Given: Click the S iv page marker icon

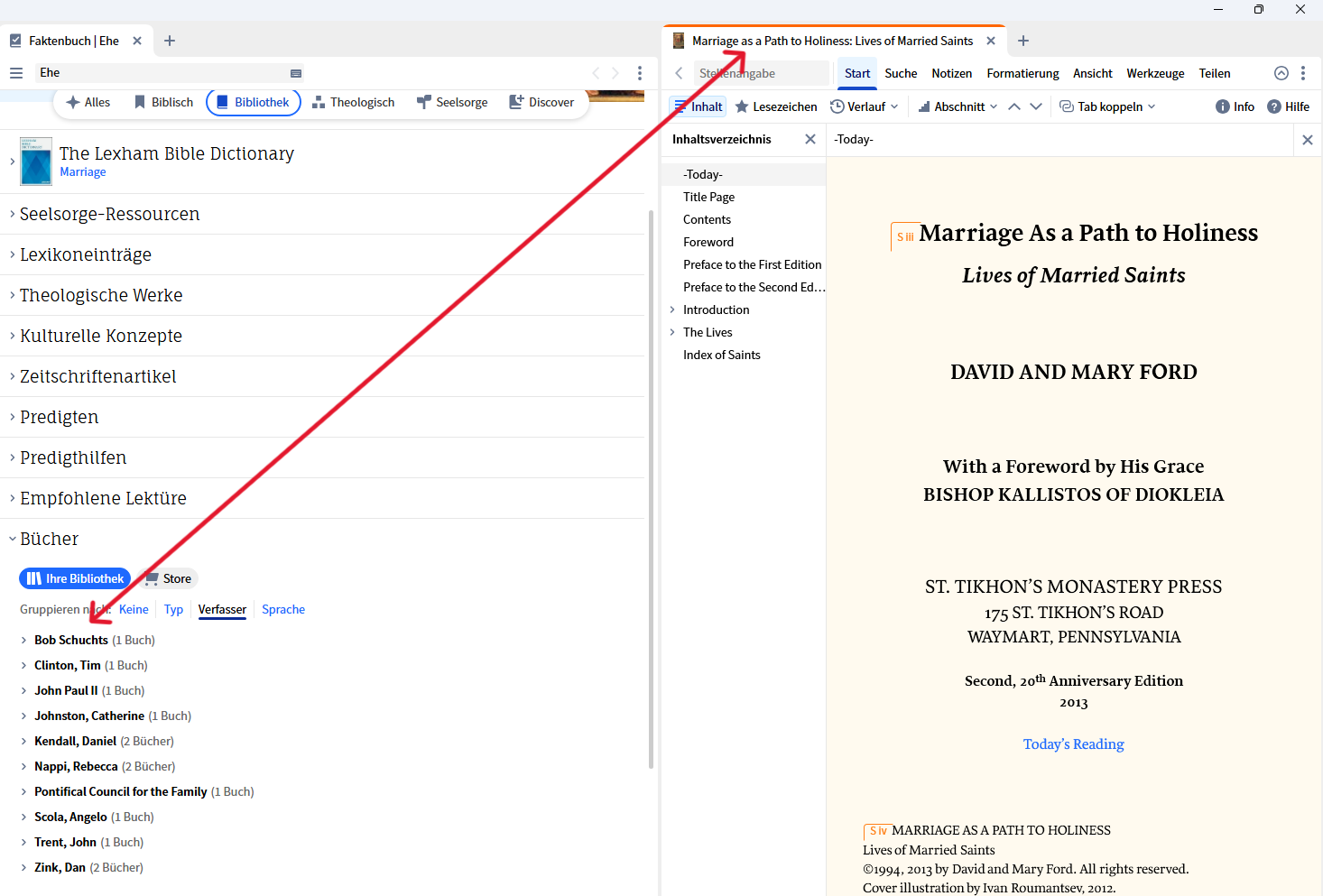Looking at the screenshot, I should point(877,831).
